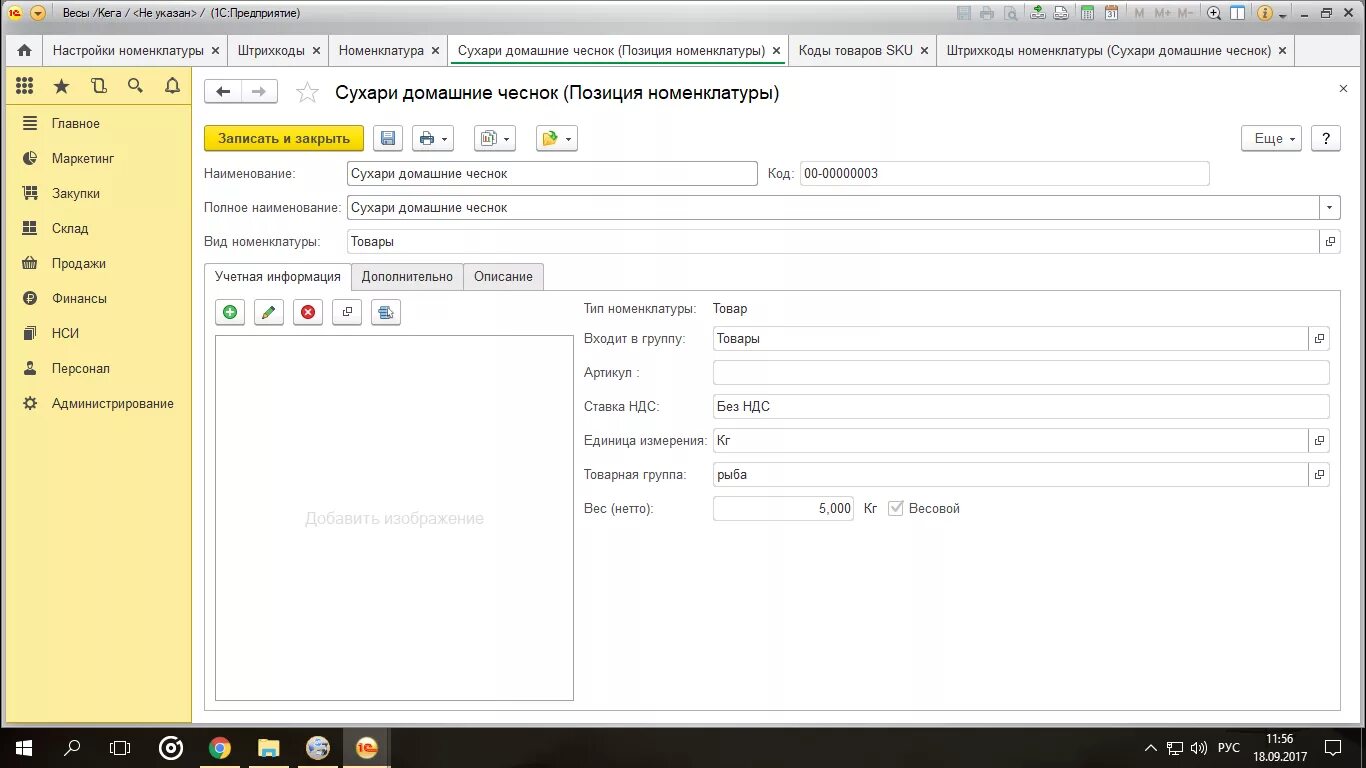Open the Еще menu dropdown
1366x768 pixels.
coord(1272,138)
